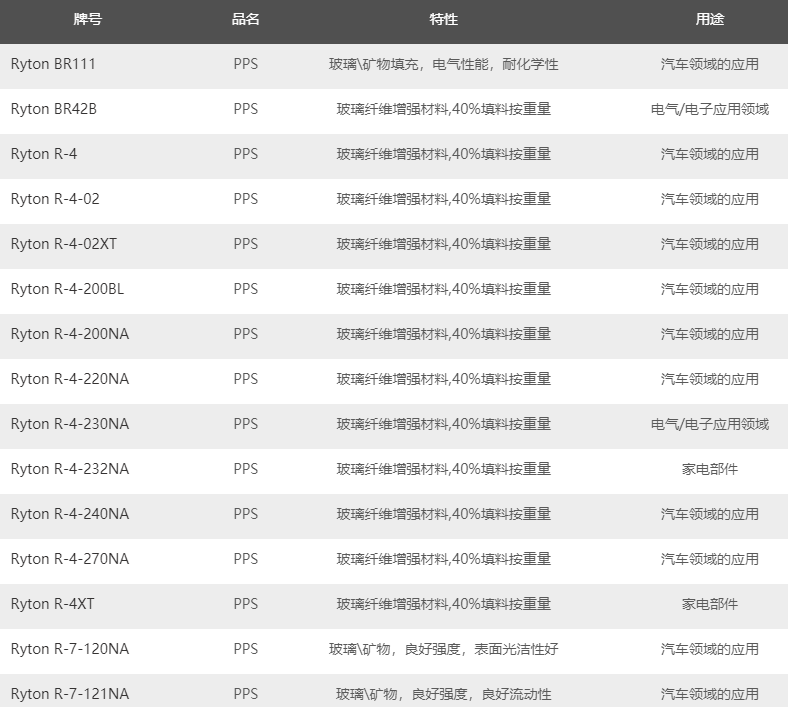Viewport: 788px width, 707px height.
Task: Open the Ryton R-4-200NA grade
Action: [69, 334]
